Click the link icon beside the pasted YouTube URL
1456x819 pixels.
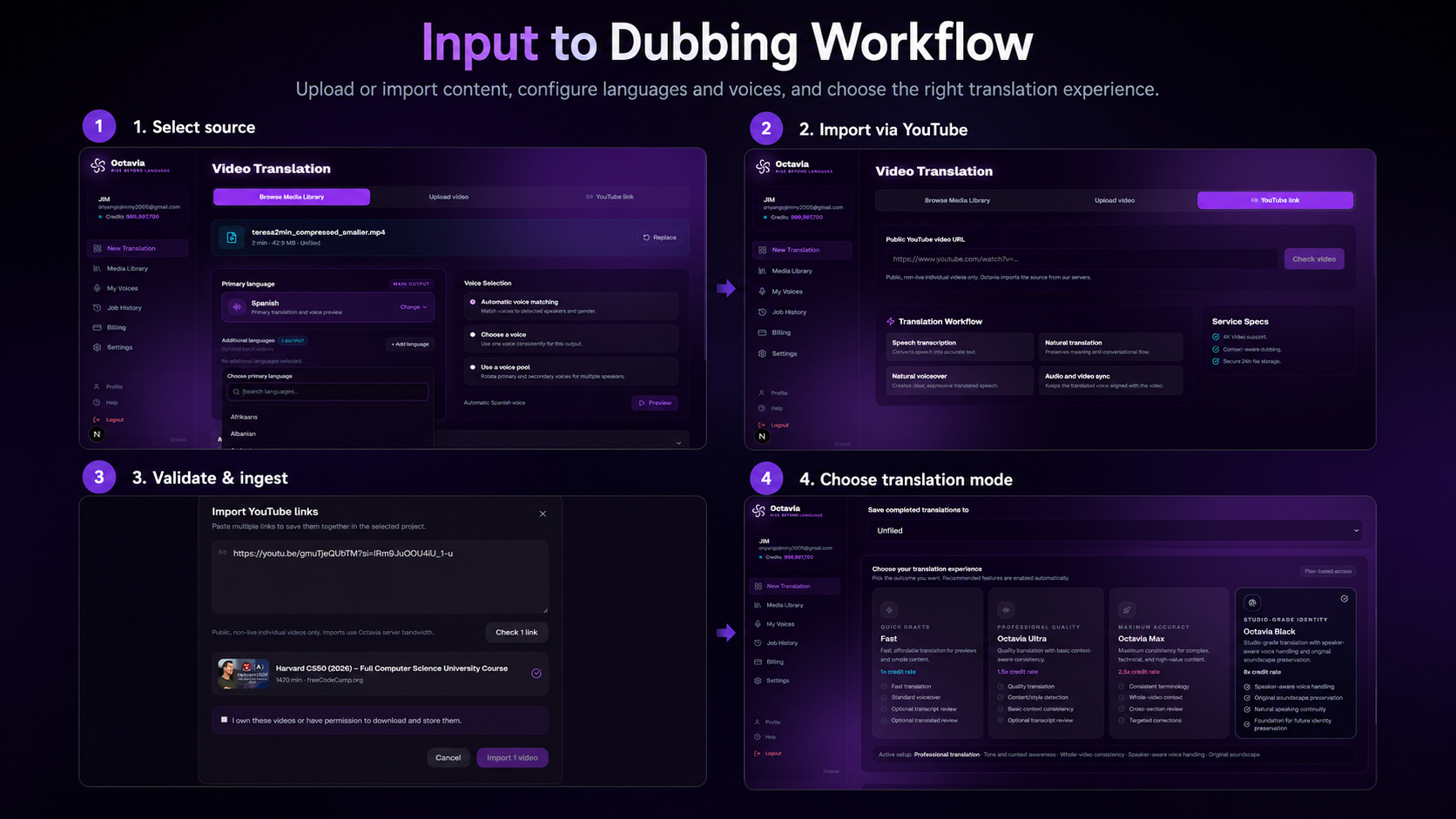pos(223,553)
